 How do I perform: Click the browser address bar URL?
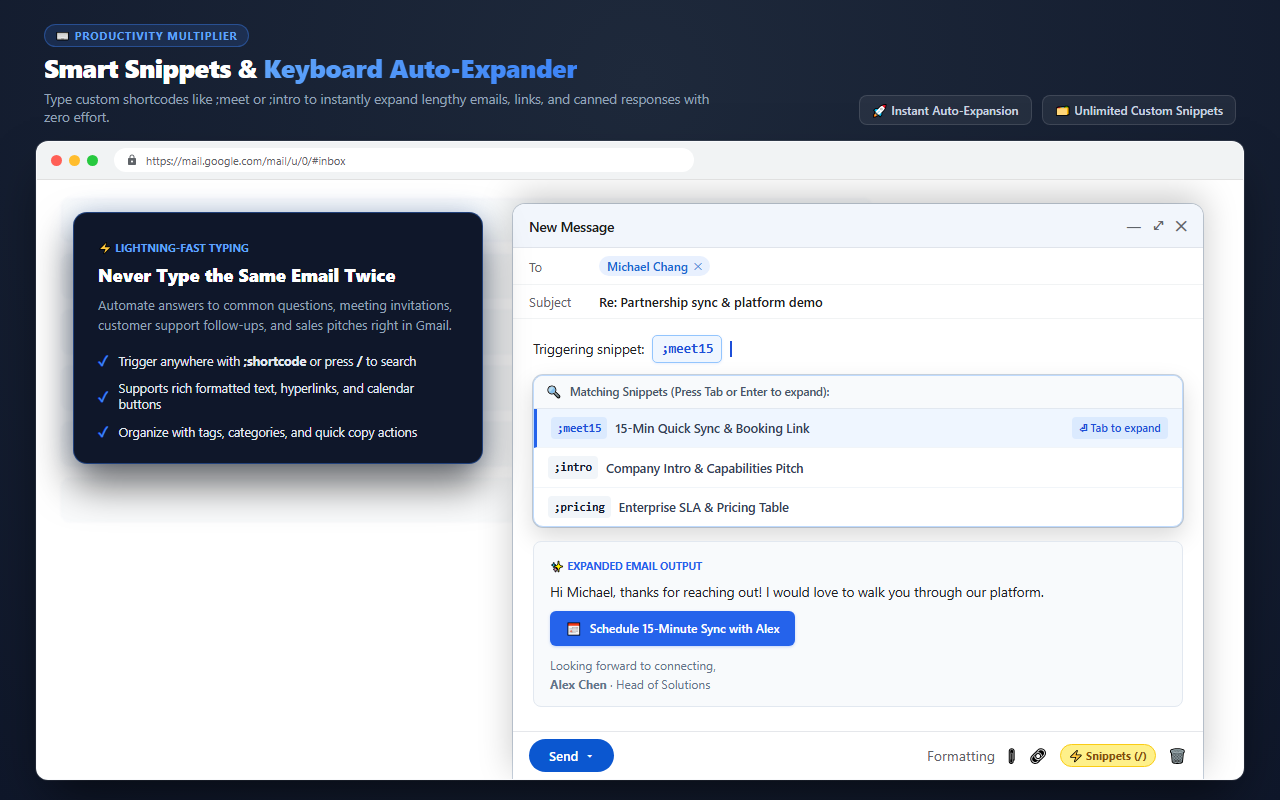click(x=246, y=160)
